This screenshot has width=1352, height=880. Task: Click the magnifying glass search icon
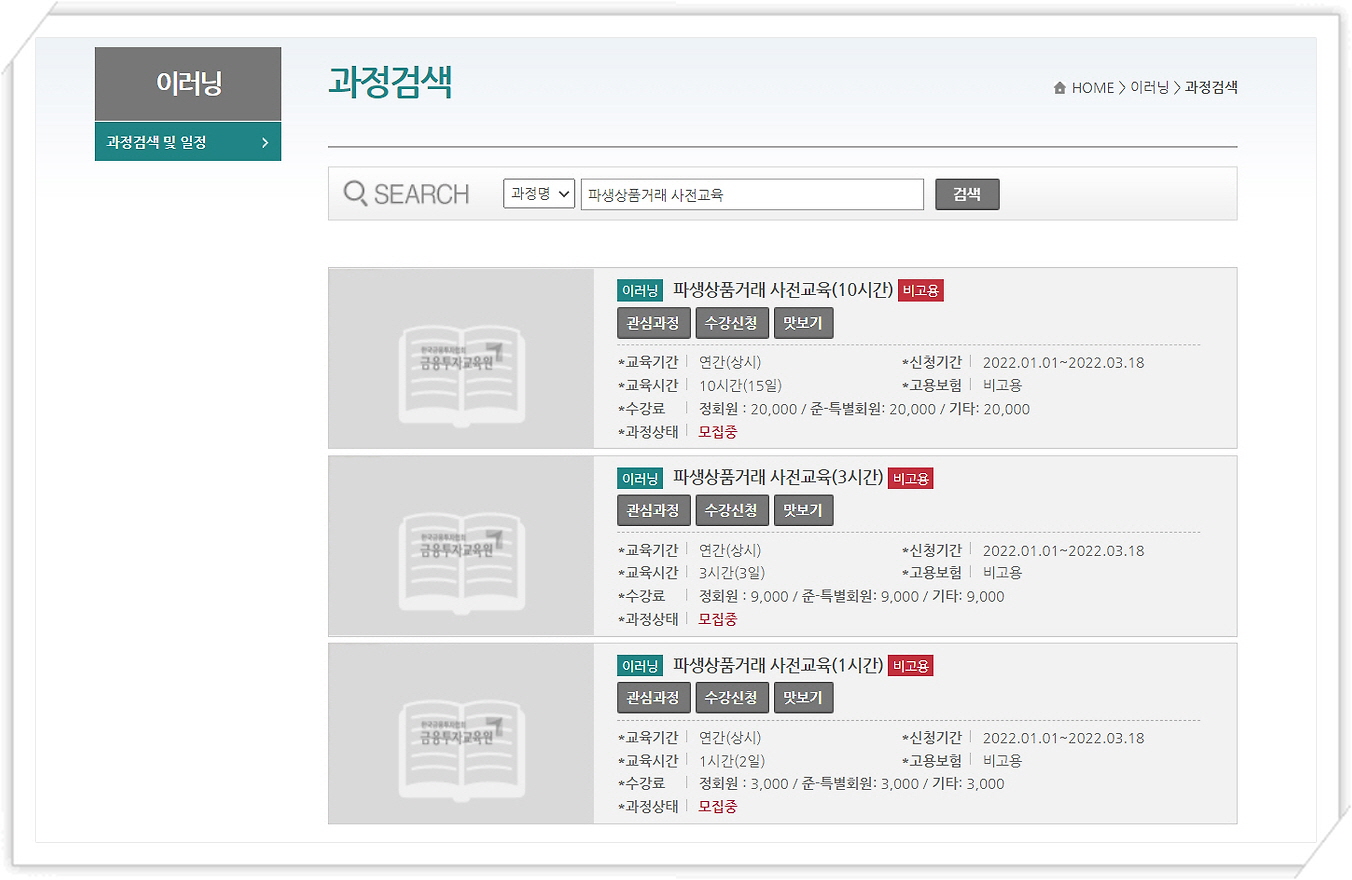click(x=355, y=193)
